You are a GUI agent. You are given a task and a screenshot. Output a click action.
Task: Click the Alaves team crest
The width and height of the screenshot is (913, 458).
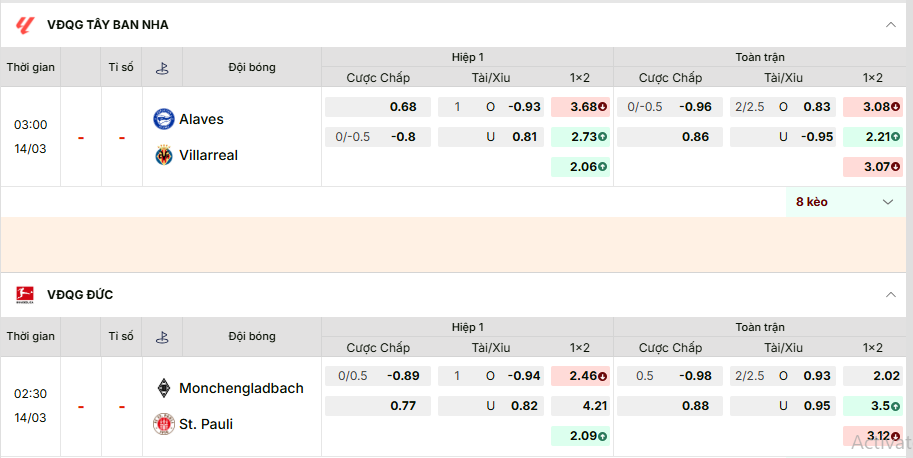pos(163,119)
